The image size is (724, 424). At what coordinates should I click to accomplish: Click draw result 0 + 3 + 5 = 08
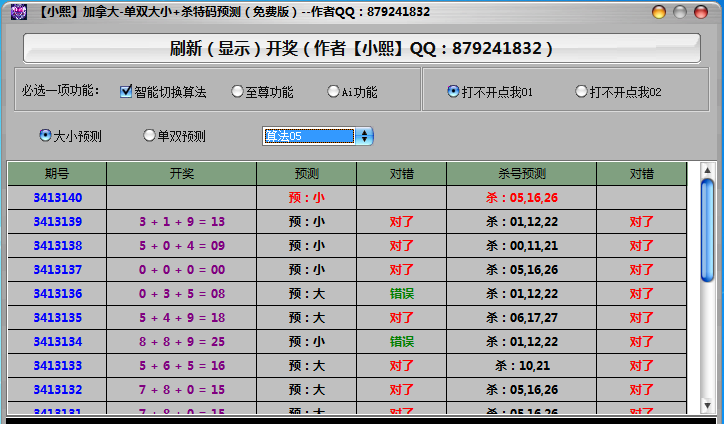tap(182, 294)
